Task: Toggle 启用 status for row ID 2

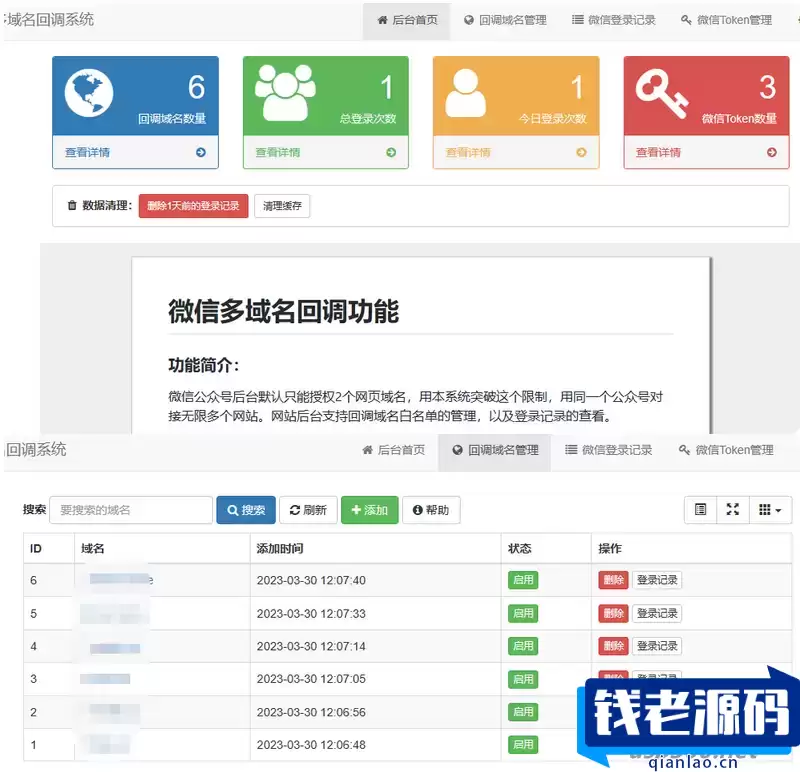Action: (523, 712)
